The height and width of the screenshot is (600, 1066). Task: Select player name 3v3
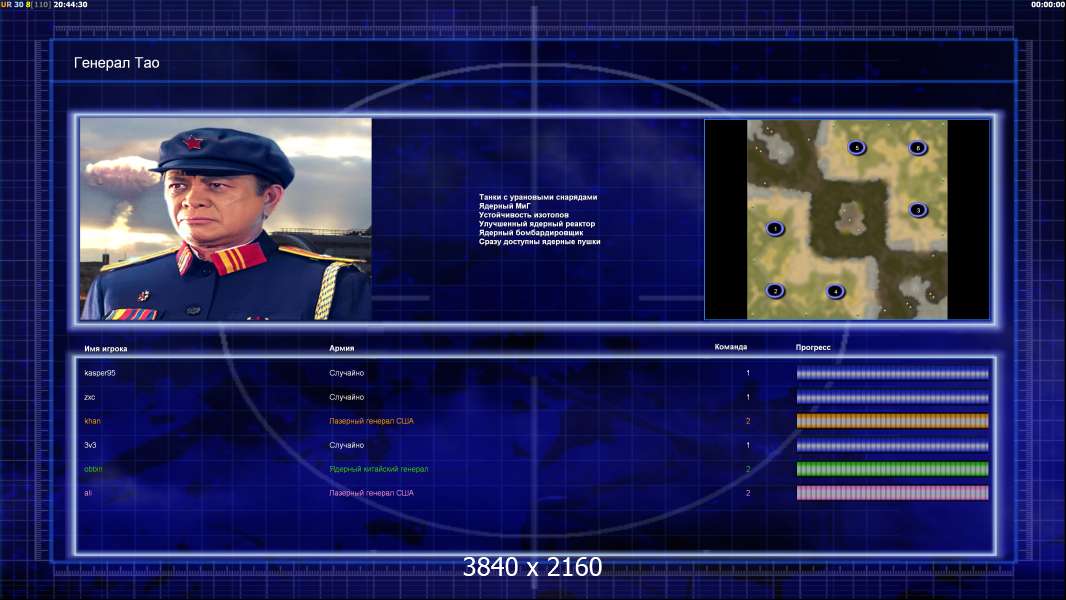[x=90, y=445]
